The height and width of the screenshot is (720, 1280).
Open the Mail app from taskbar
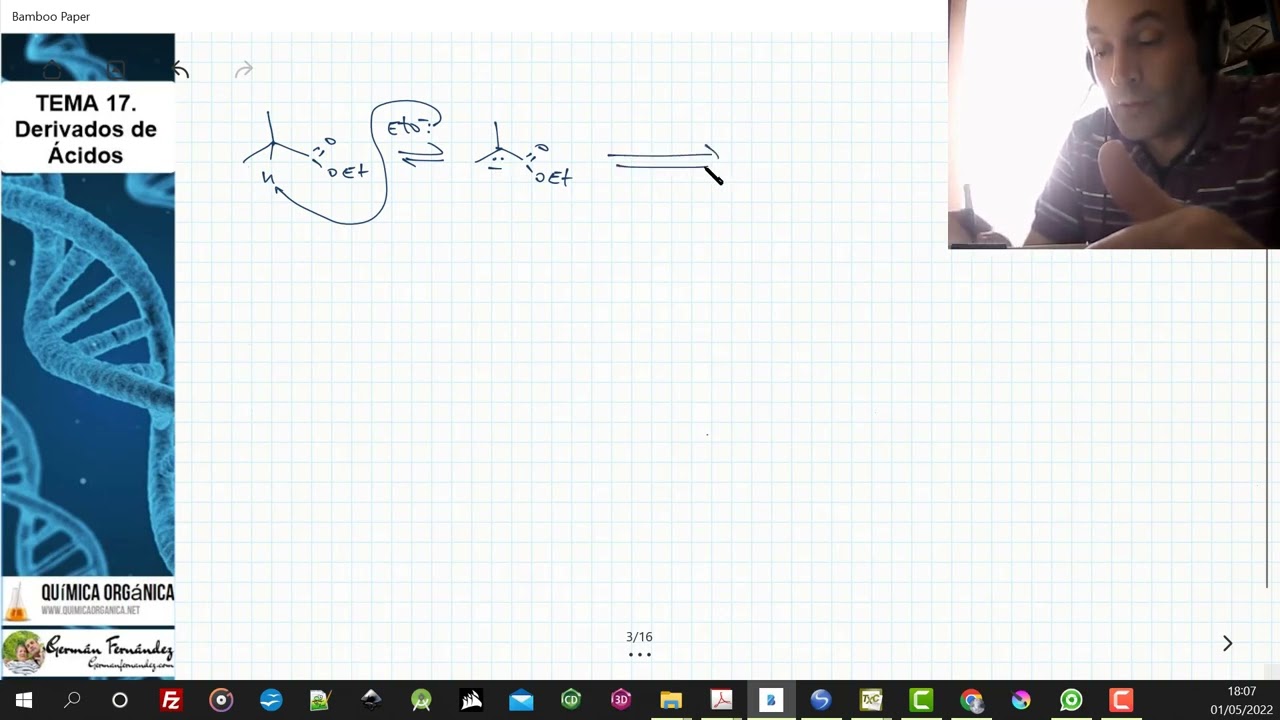[521, 700]
